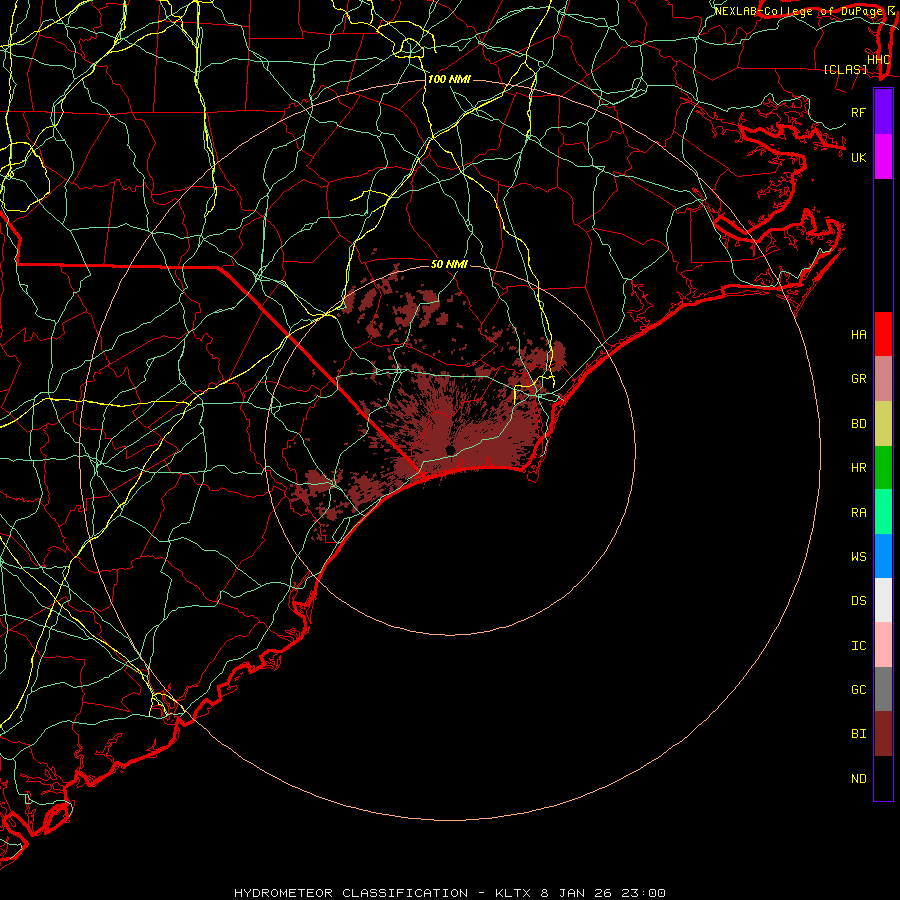Click the BI legend label
The width and height of the screenshot is (900, 900).
coord(859,734)
